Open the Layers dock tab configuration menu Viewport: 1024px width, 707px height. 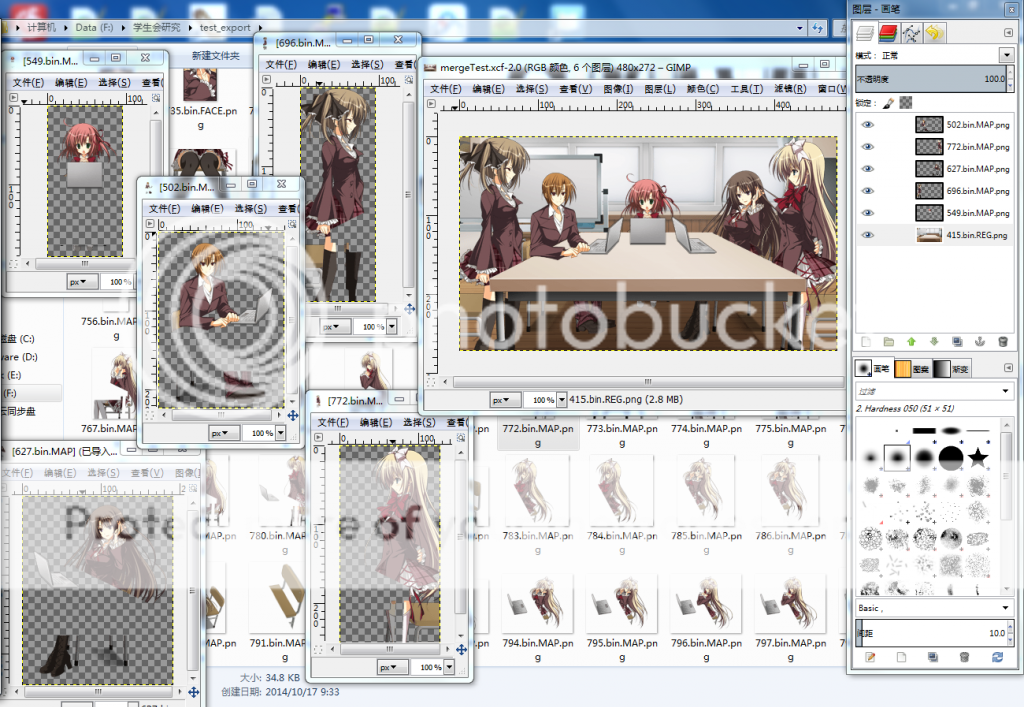(1008, 33)
